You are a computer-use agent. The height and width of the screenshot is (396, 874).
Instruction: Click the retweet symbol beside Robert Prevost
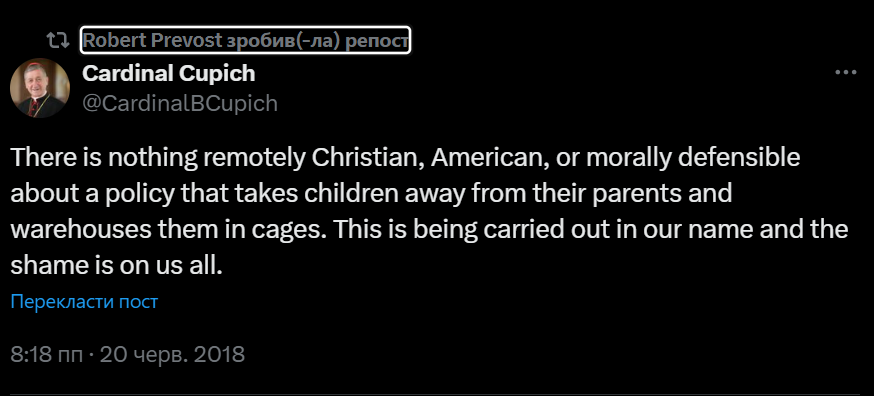point(57,40)
